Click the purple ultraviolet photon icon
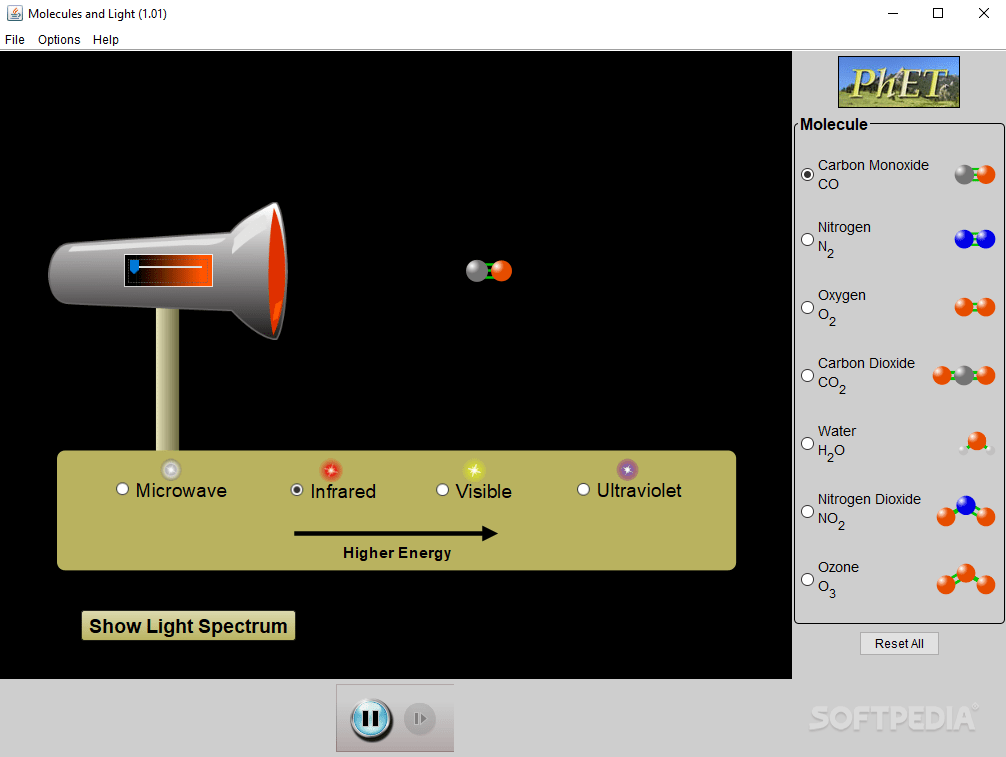Image resolution: width=1006 pixels, height=757 pixels. [627, 468]
